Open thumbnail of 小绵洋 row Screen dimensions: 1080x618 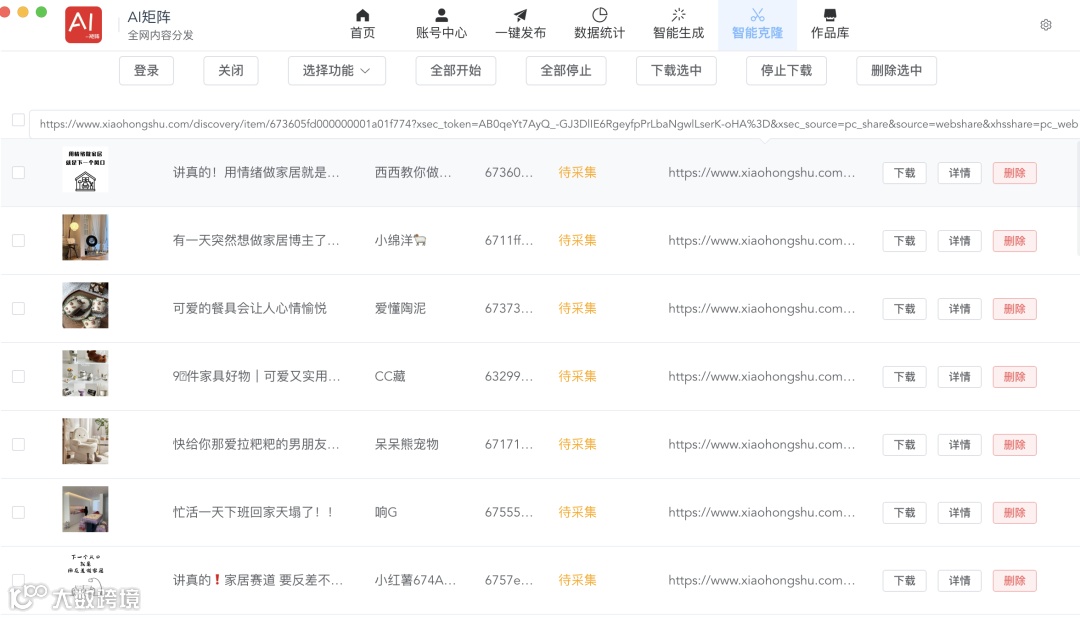(85, 237)
